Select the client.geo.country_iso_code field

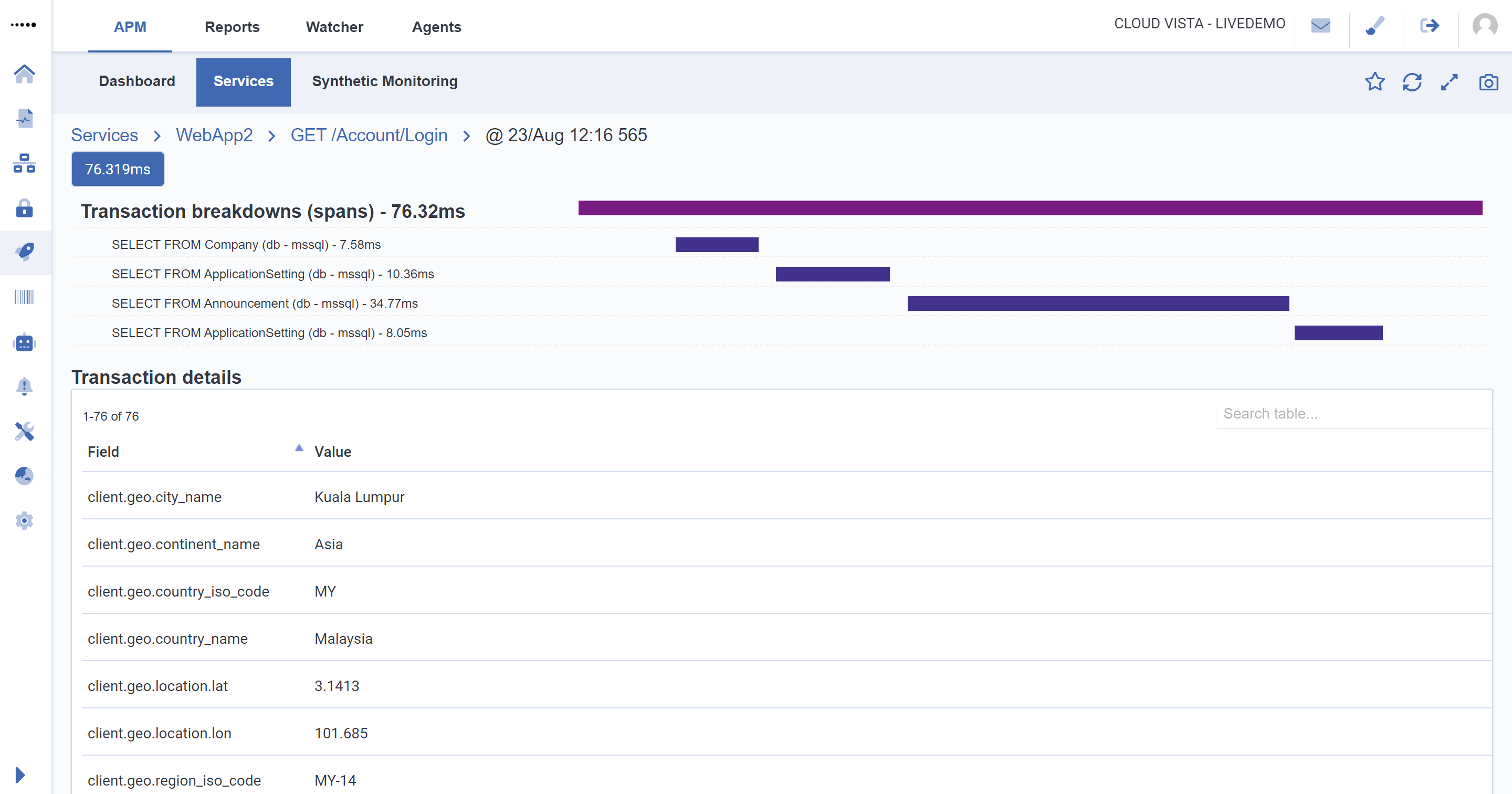(178, 591)
